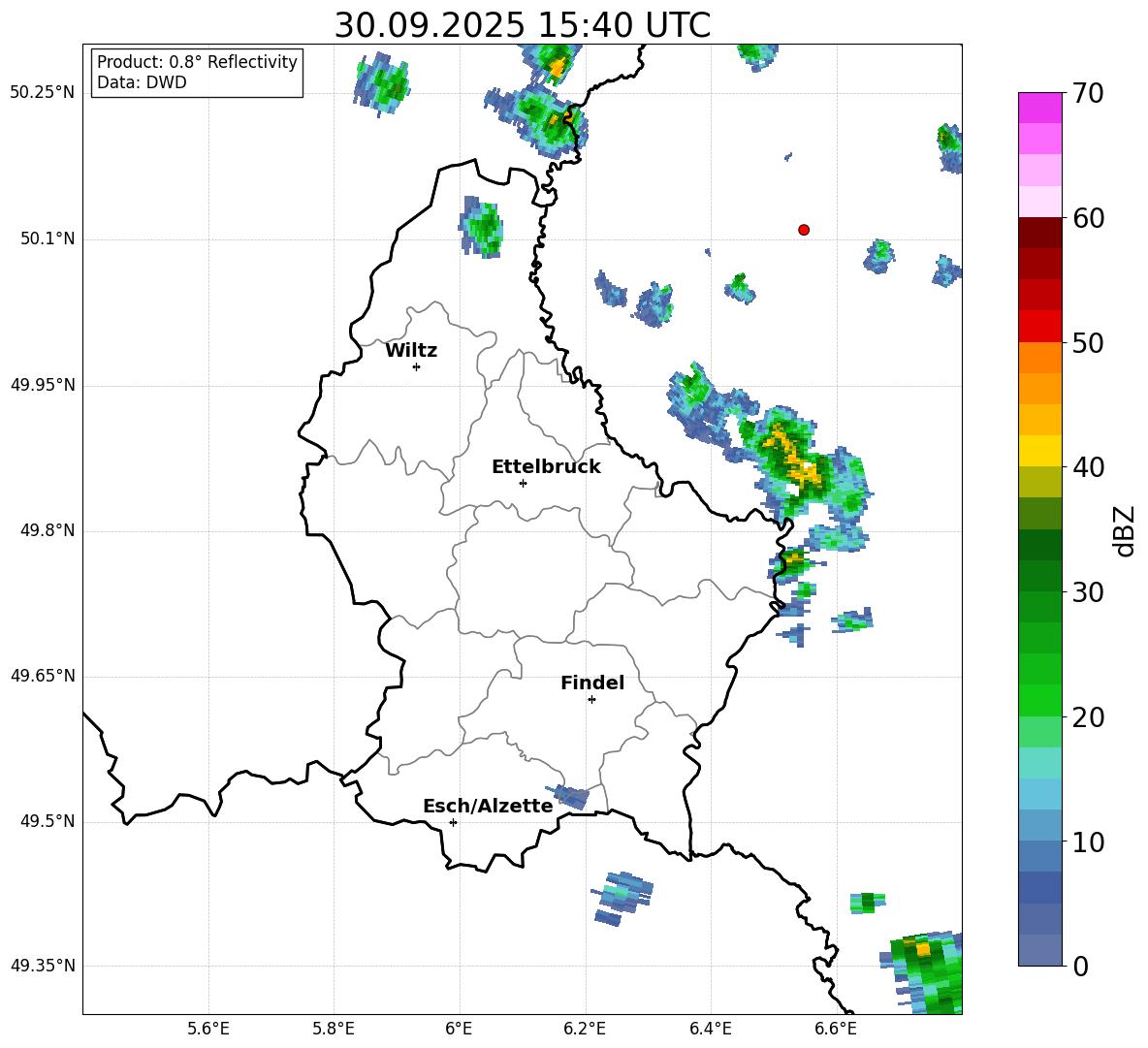The width and height of the screenshot is (1148, 1048).
Task: Click the dark red colorbar swatch below 60
Action: point(1039,233)
